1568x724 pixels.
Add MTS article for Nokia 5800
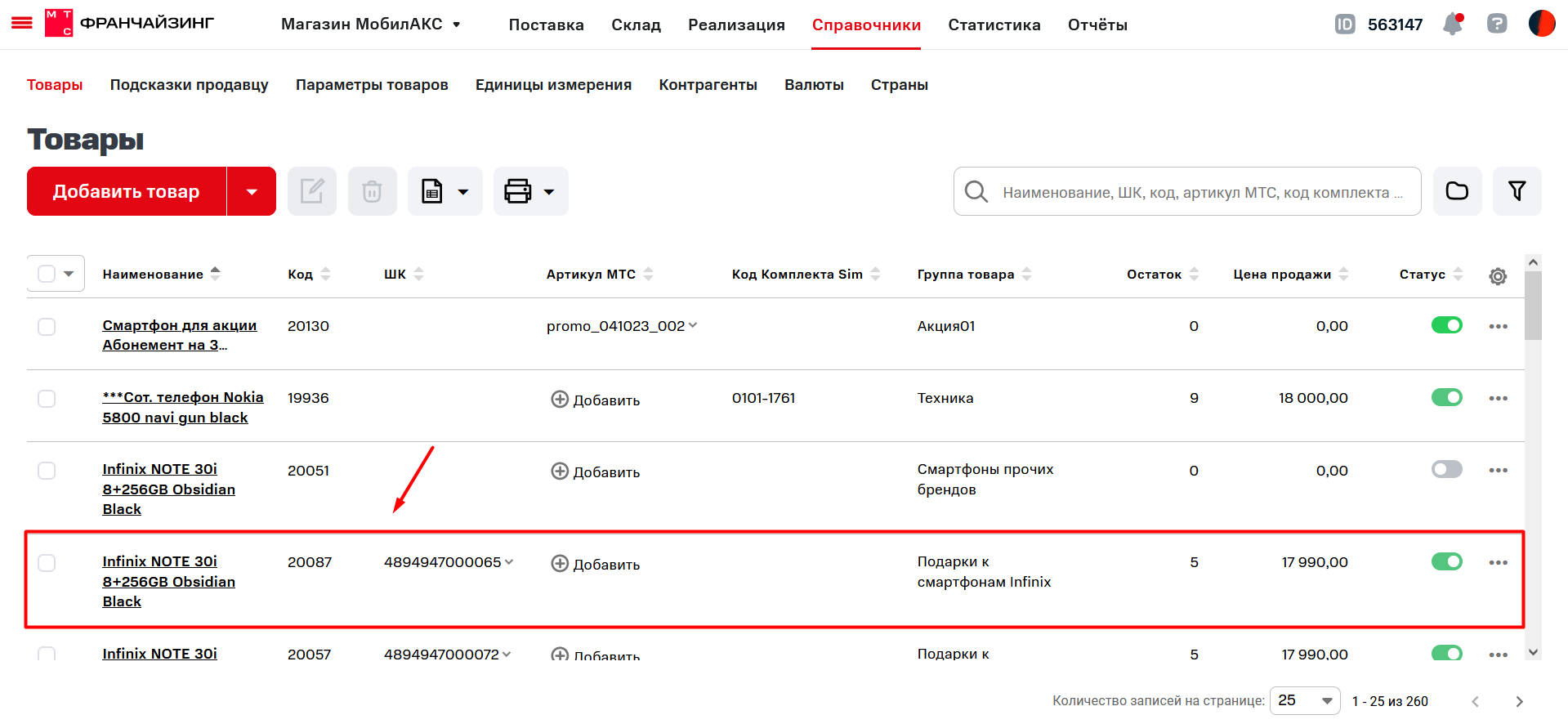point(596,400)
